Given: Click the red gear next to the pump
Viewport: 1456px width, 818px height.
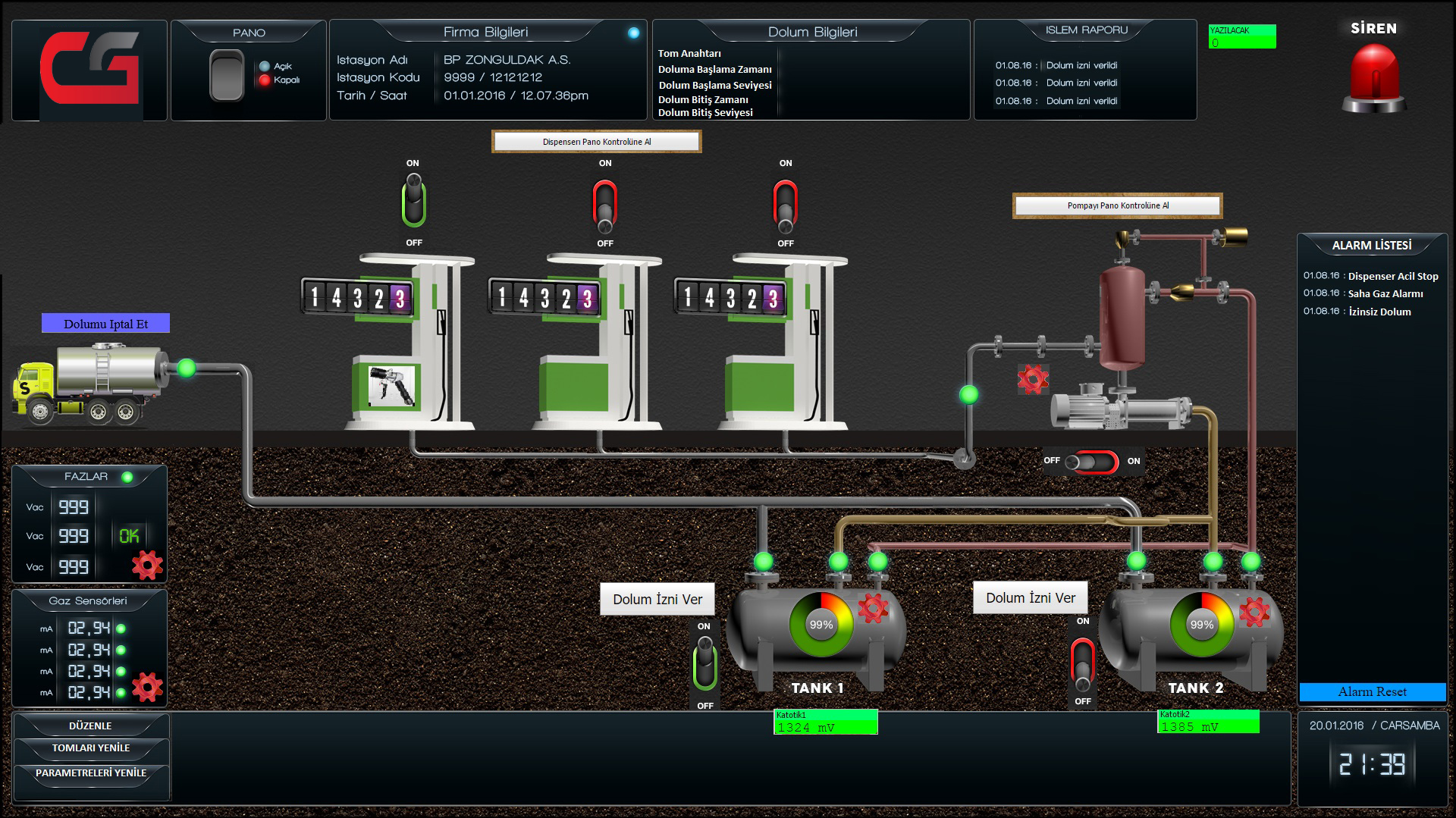Looking at the screenshot, I should tap(1032, 378).
